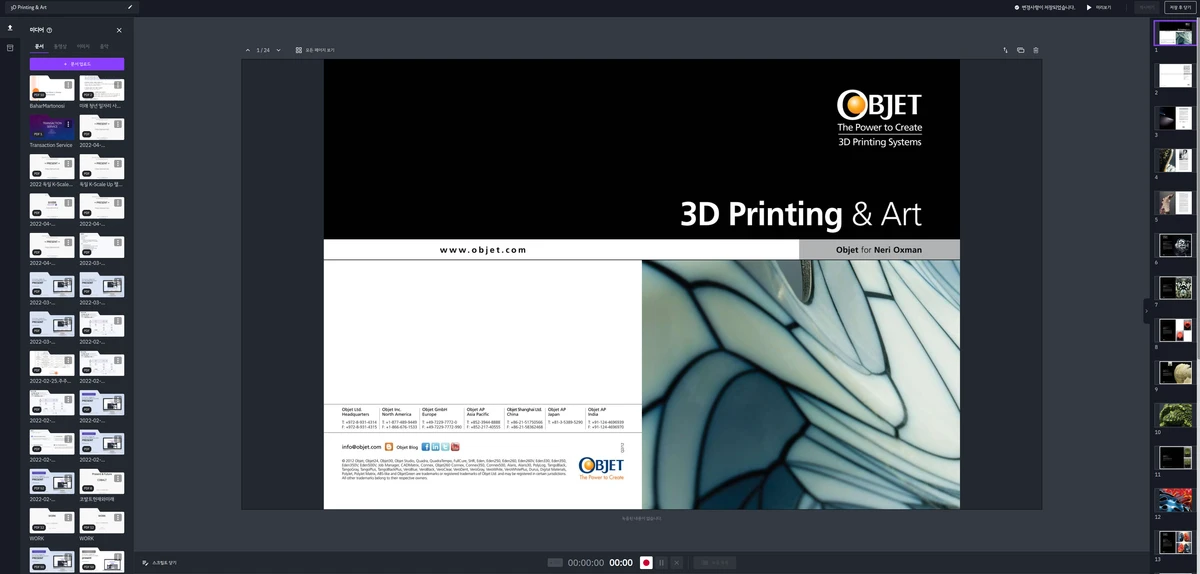
Task: Switch to the 이미지 image tab
Action: pyautogui.click(x=83, y=46)
